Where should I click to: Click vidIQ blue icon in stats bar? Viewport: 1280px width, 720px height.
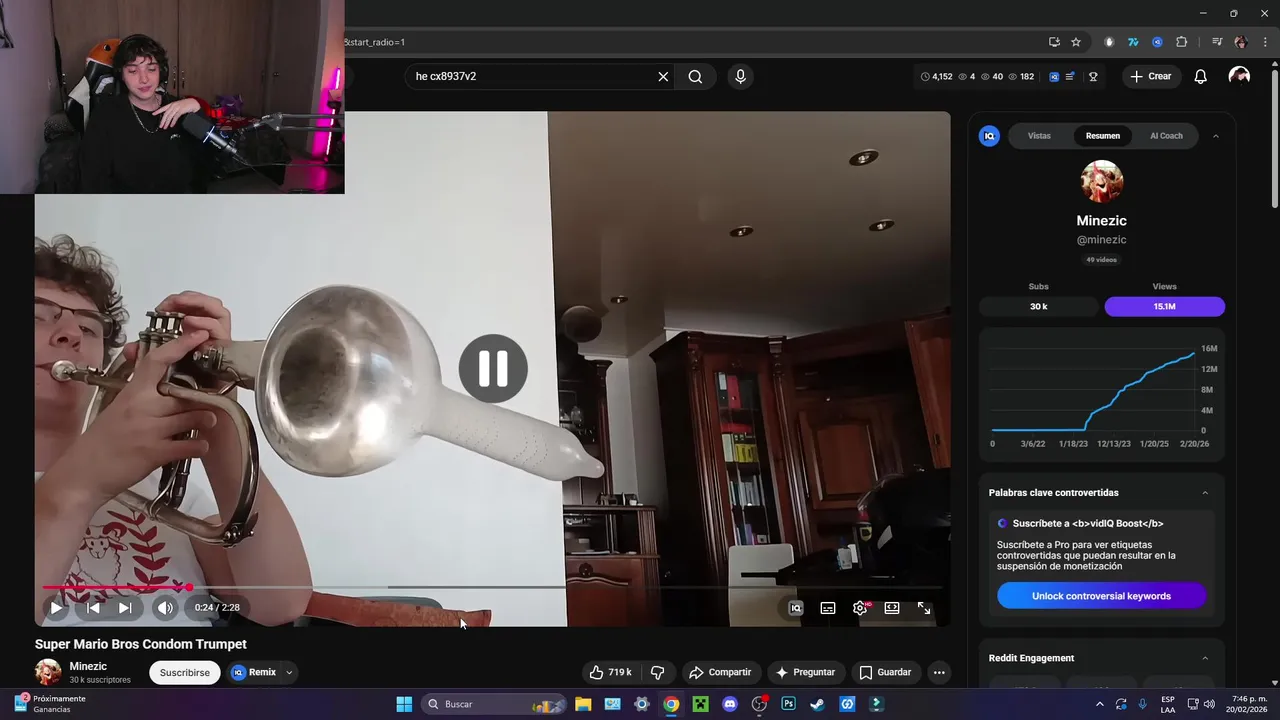coord(1054,76)
